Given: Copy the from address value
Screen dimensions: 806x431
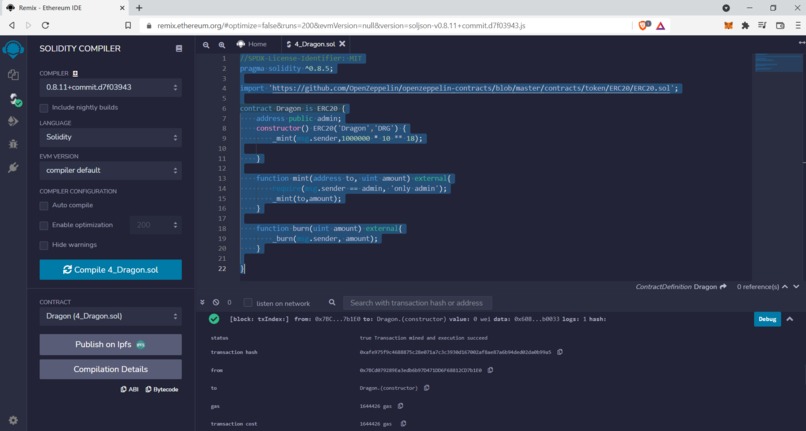Looking at the screenshot, I should 490,370.
